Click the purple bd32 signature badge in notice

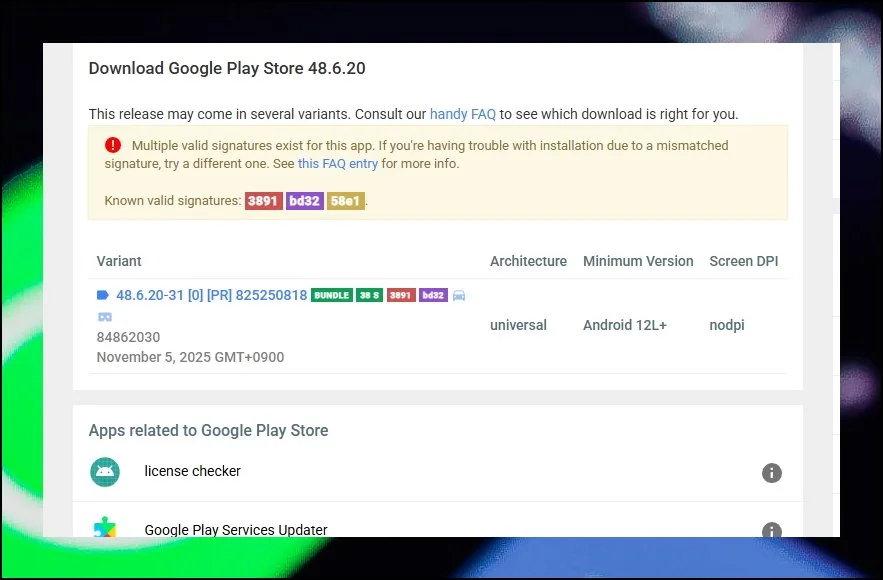click(x=304, y=201)
